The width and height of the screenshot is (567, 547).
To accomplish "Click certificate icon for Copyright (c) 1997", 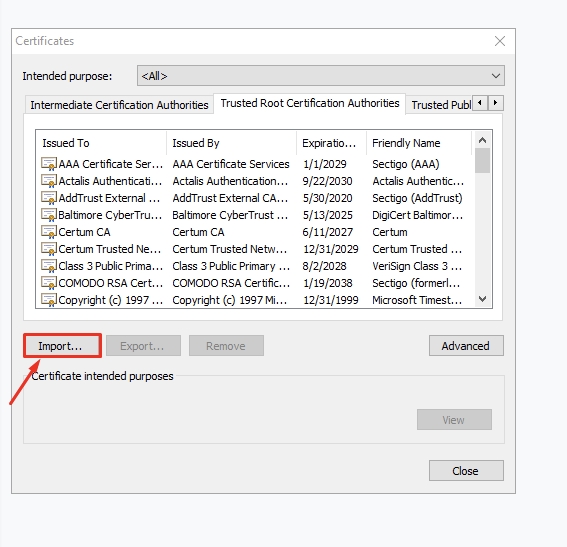I will tap(49, 300).
